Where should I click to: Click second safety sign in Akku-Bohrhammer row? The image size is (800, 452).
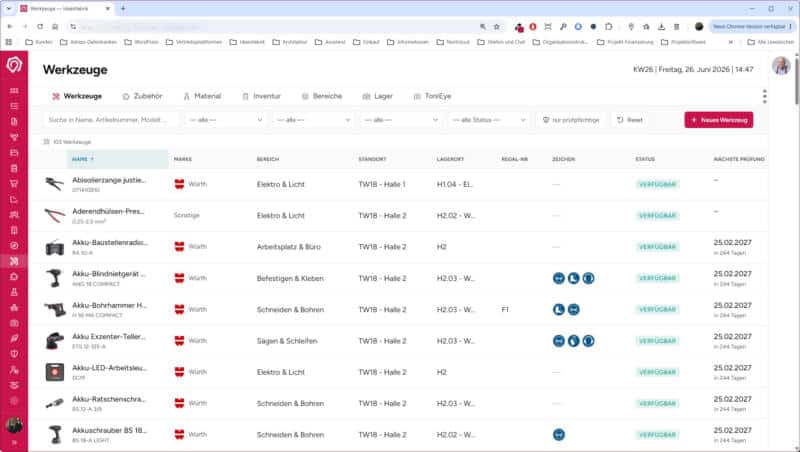[573, 309]
